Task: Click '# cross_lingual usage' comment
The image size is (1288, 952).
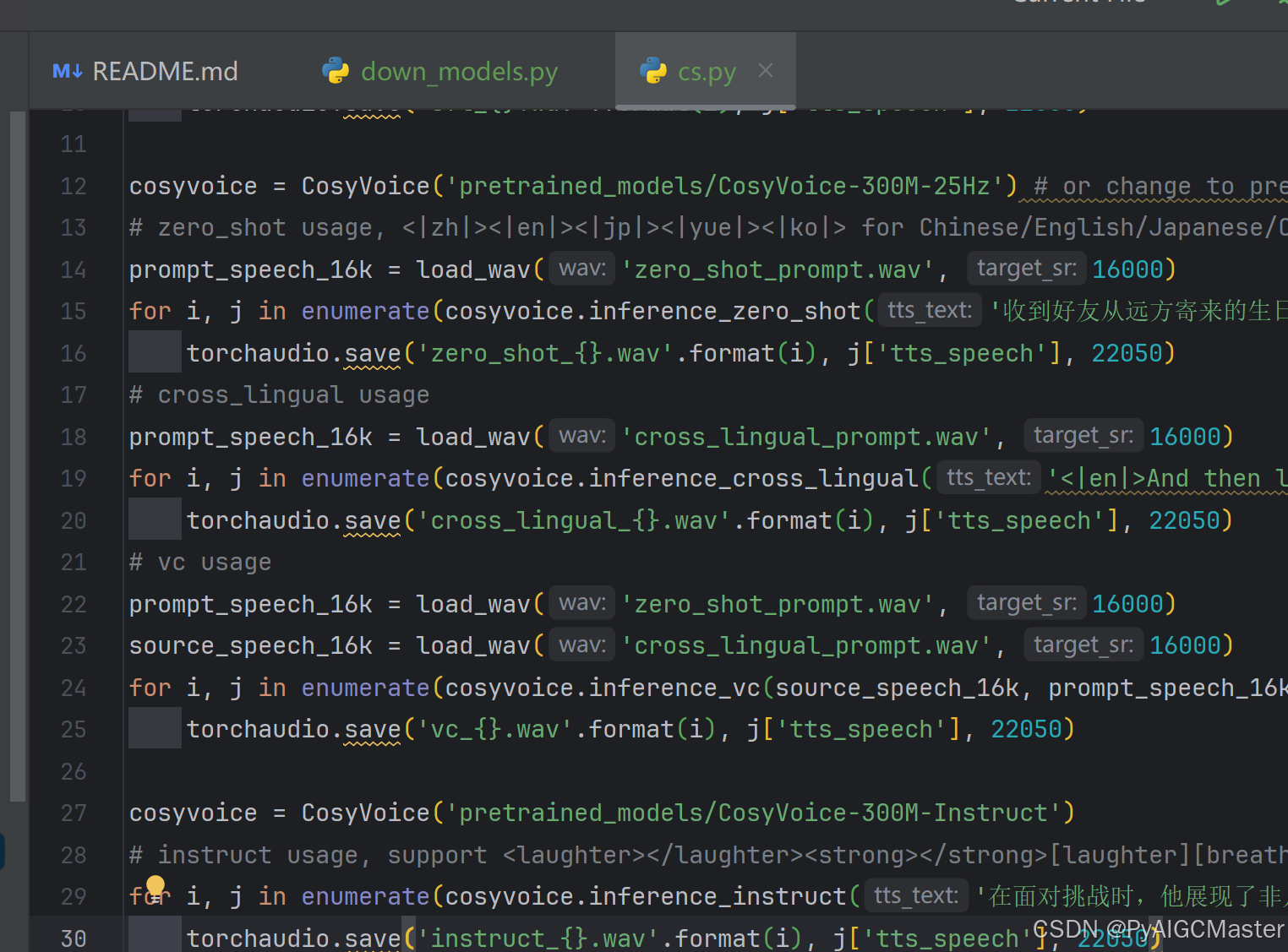Action: point(279,394)
